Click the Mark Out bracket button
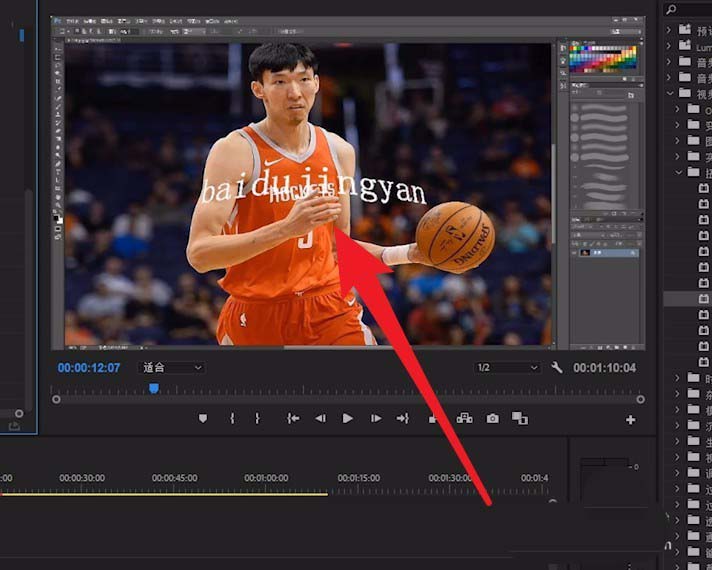The height and width of the screenshot is (570, 712). coord(257,418)
